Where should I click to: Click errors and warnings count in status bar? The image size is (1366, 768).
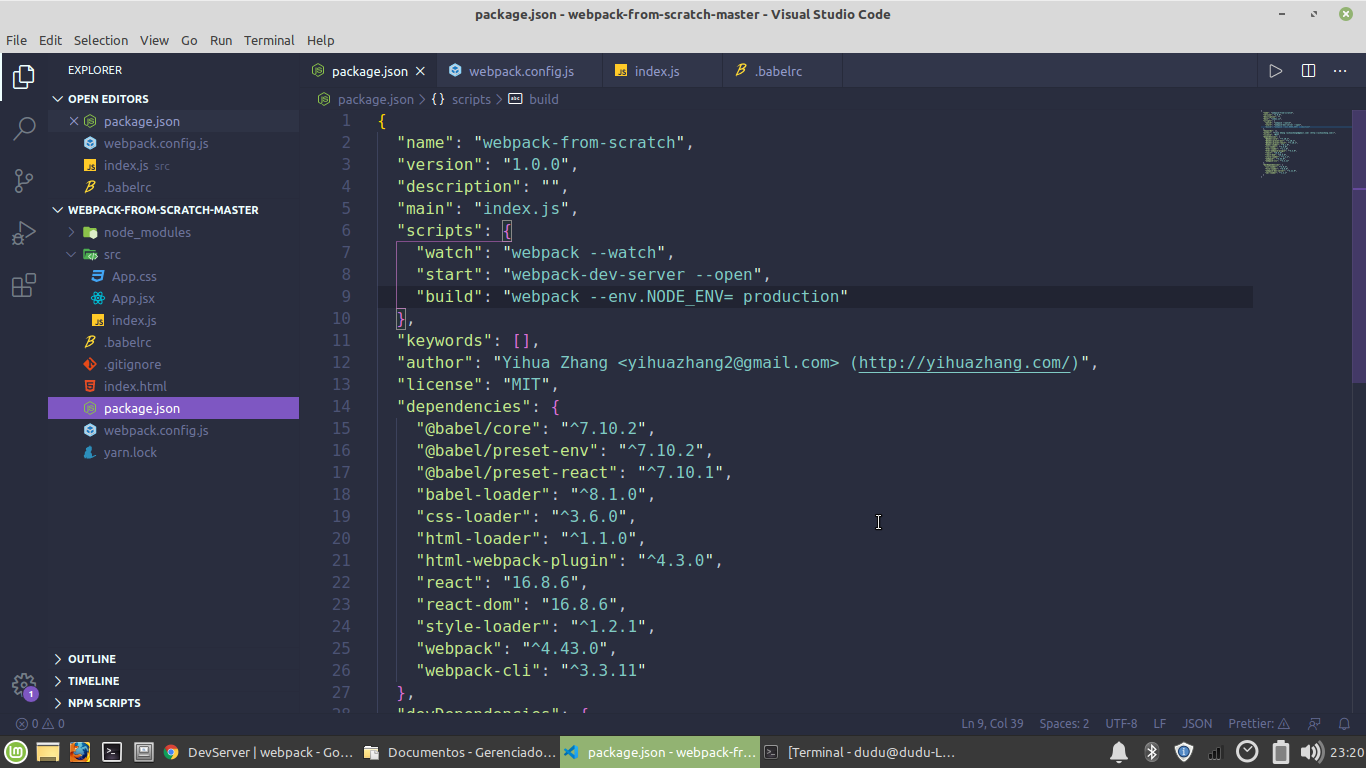pos(40,723)
